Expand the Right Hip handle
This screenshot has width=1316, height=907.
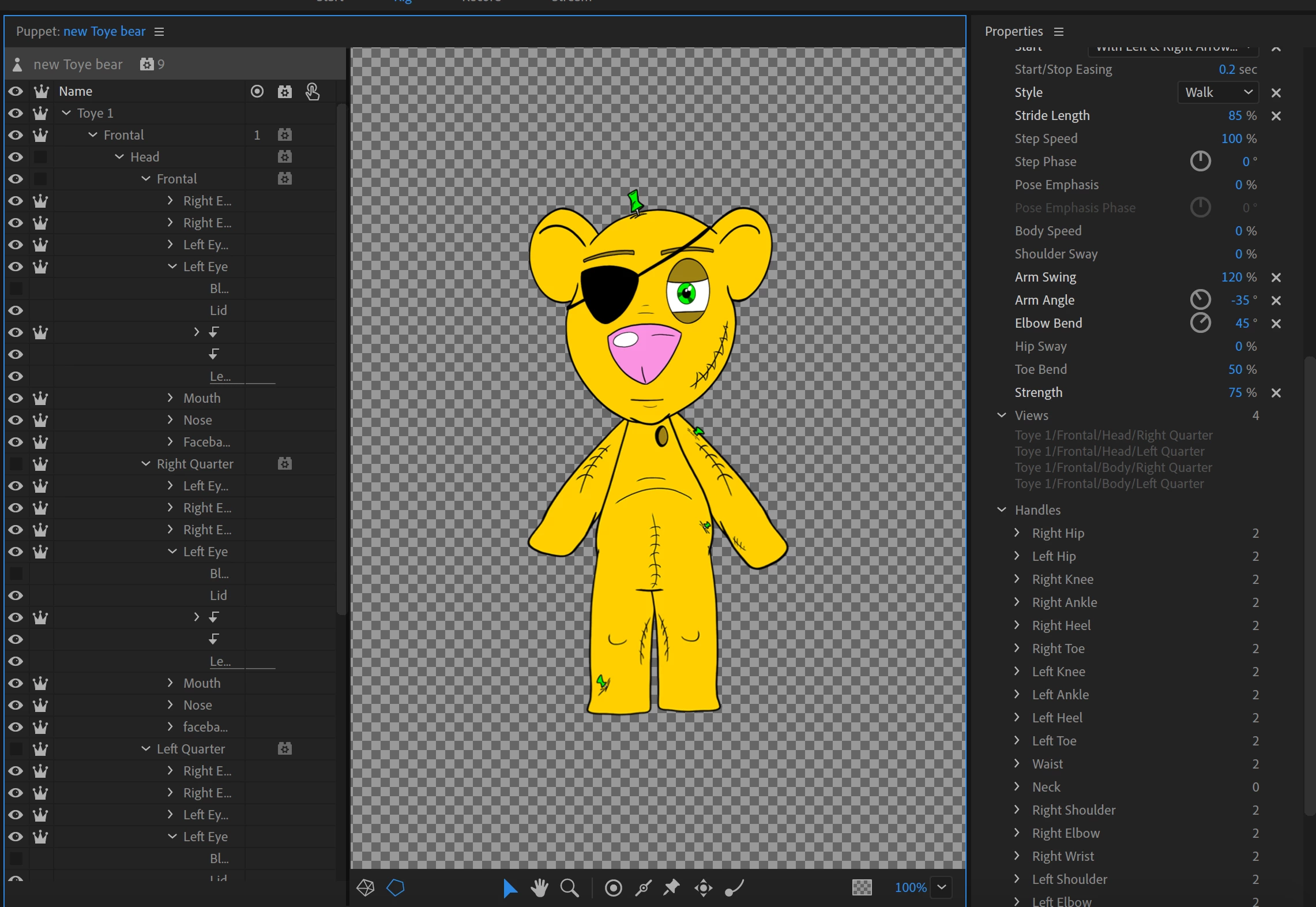point(1017,533)
